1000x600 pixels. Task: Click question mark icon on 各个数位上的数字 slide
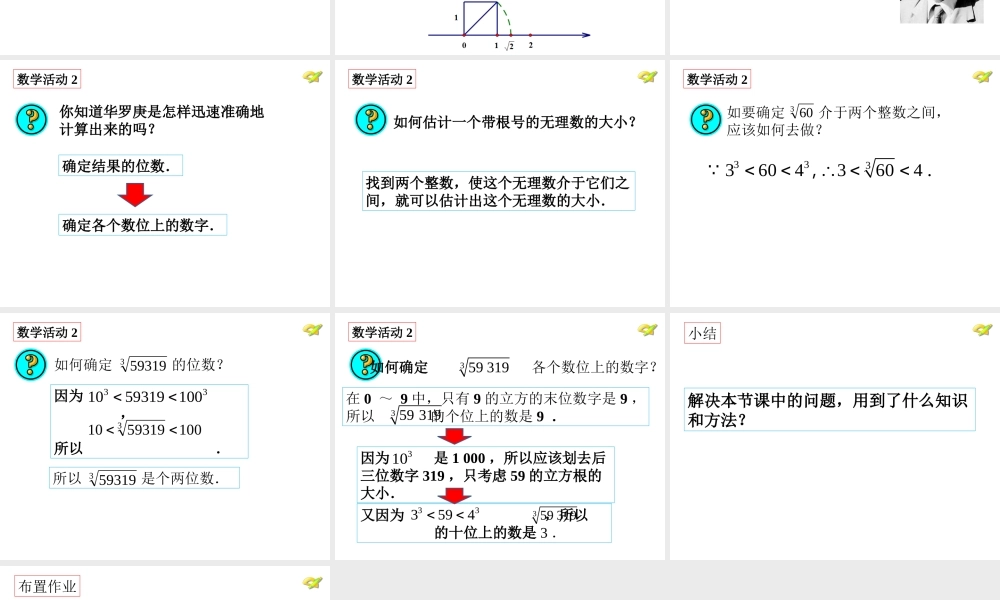(x=365, y=365)
